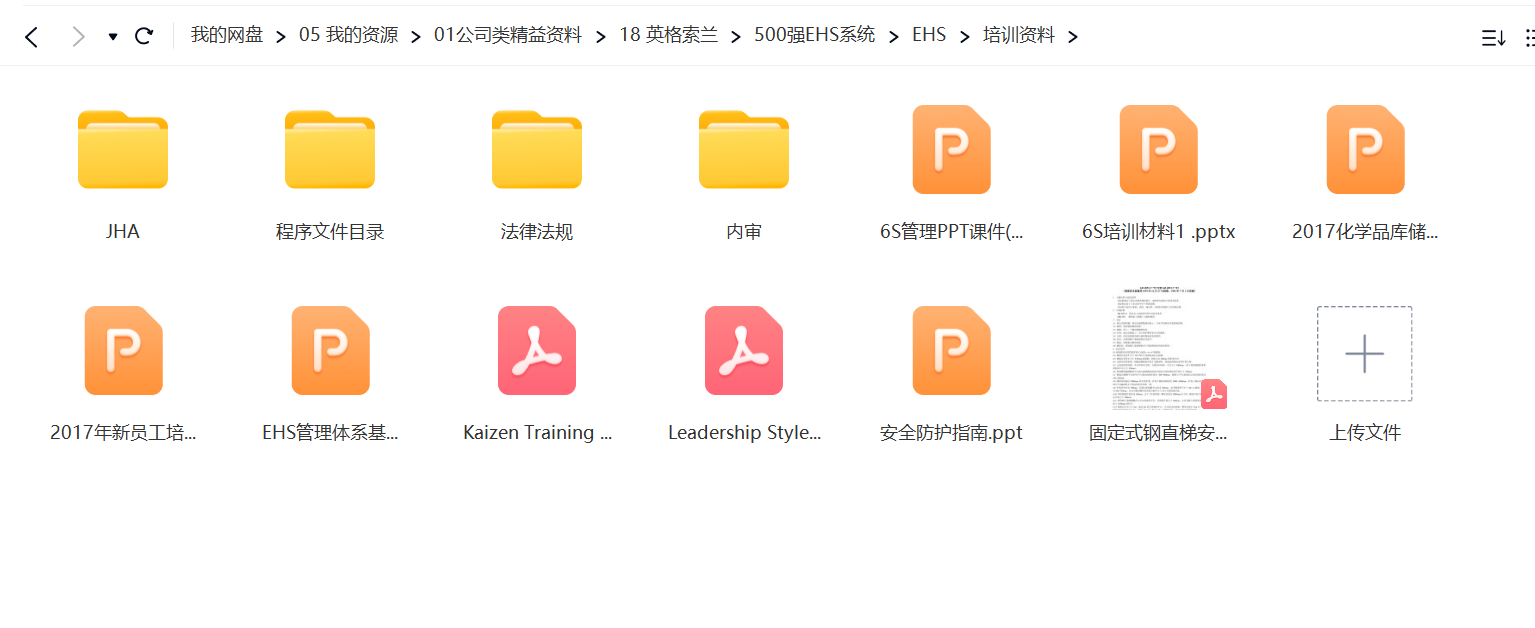Select the EHS breadcrumb item
The height and width of the screenshot is (628, 1535).
[x=929, y=36]
